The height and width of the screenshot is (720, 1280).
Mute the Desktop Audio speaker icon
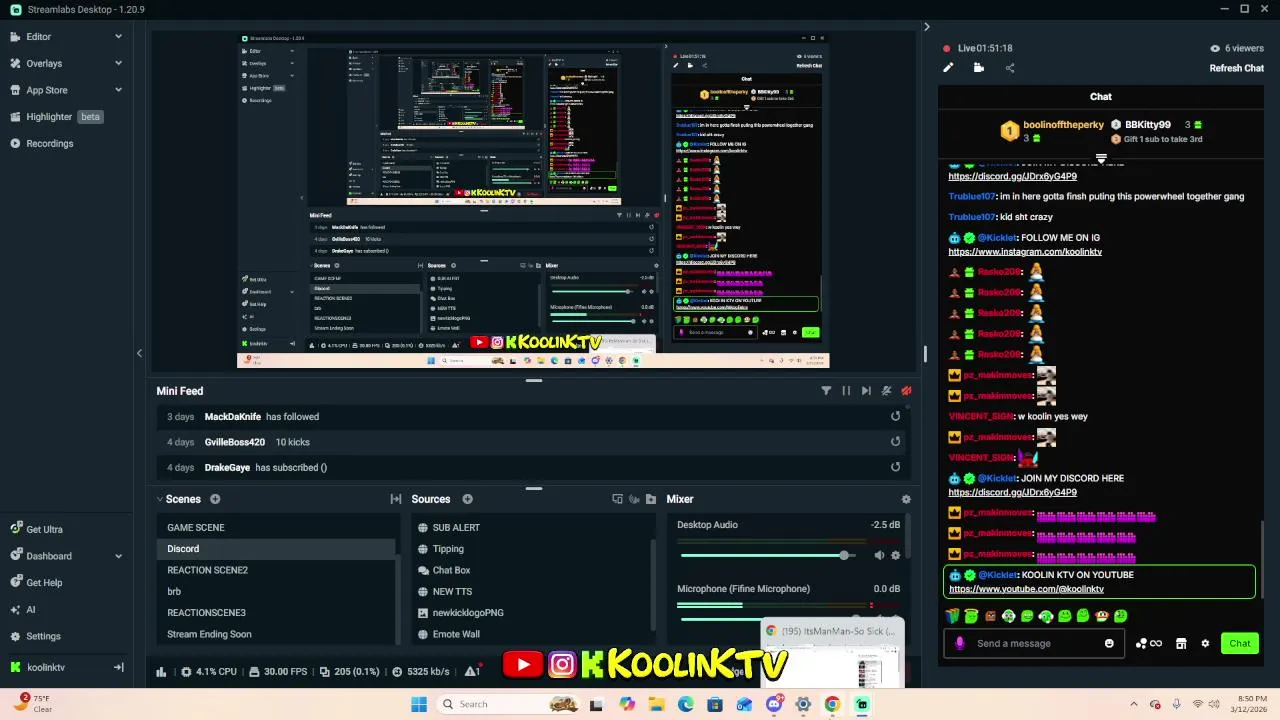[x=879, y=555]
